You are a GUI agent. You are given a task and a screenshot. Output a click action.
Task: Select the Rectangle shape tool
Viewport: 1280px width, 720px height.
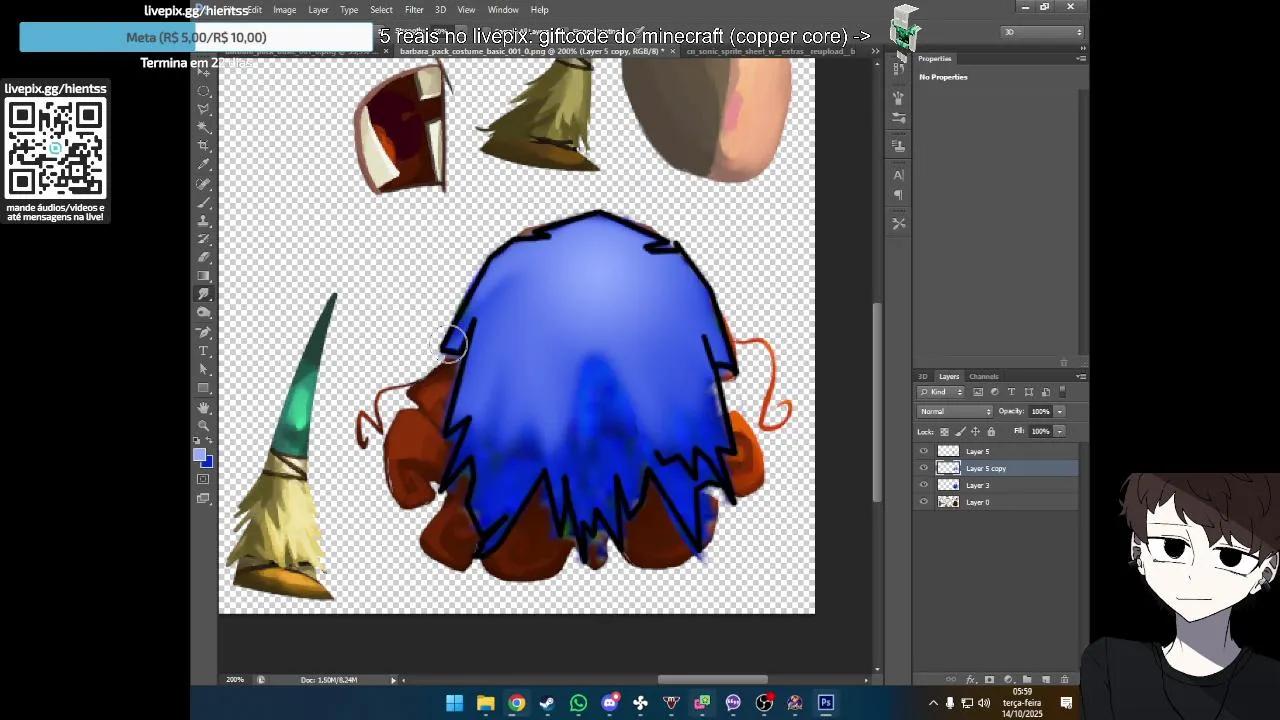pyautogui.click(x=204, y=388)
